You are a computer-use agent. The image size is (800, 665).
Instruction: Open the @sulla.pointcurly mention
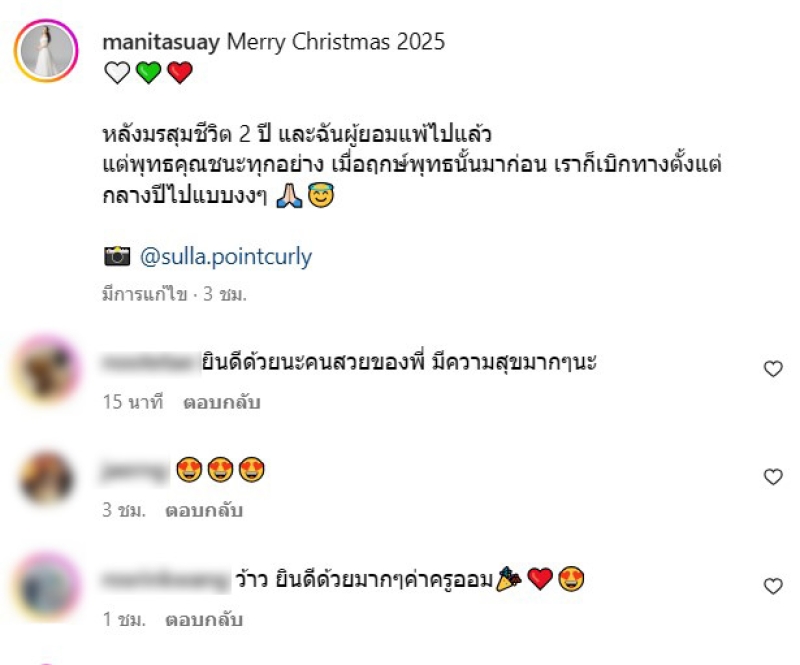226,257
